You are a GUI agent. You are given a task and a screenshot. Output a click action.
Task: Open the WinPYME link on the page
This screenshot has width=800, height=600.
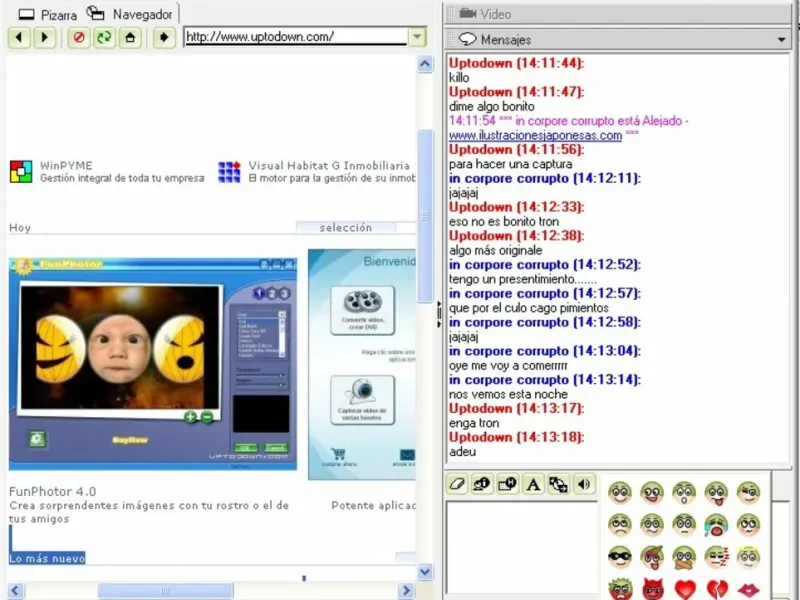(66, 166)
